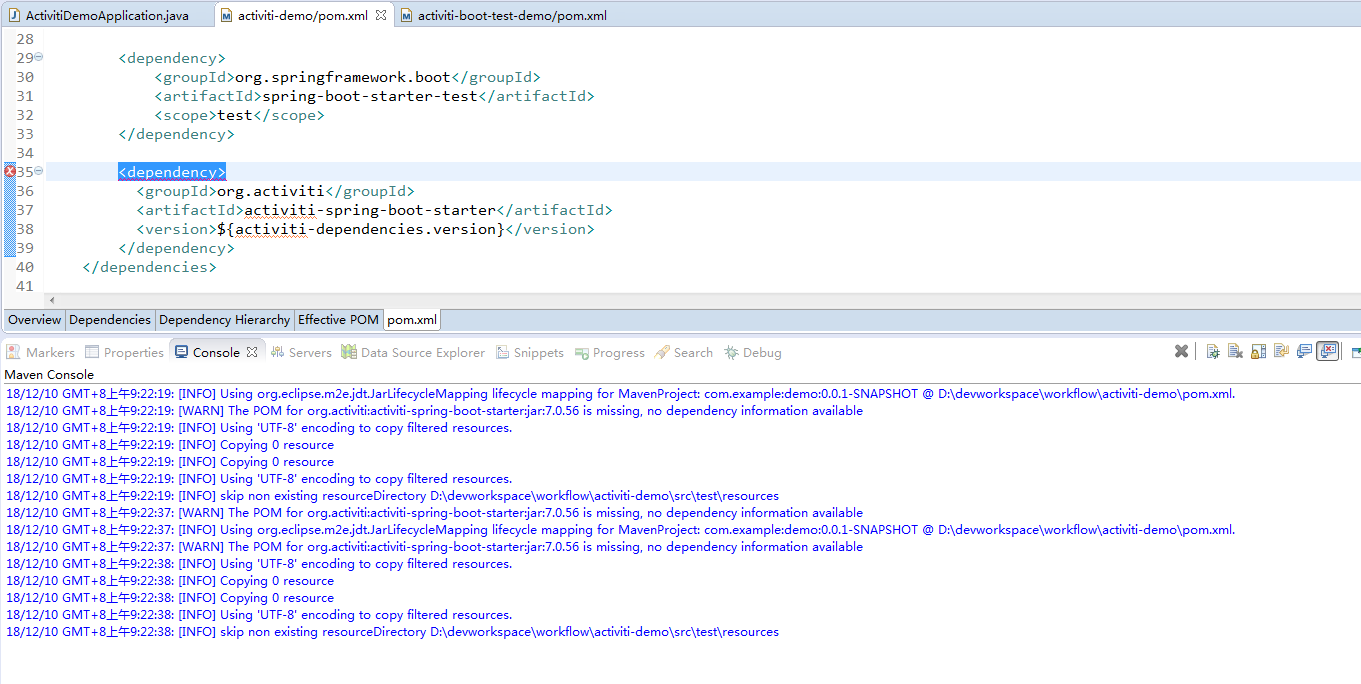
Task: Open the Overview tab of POM editor
Action: [35, 320]
